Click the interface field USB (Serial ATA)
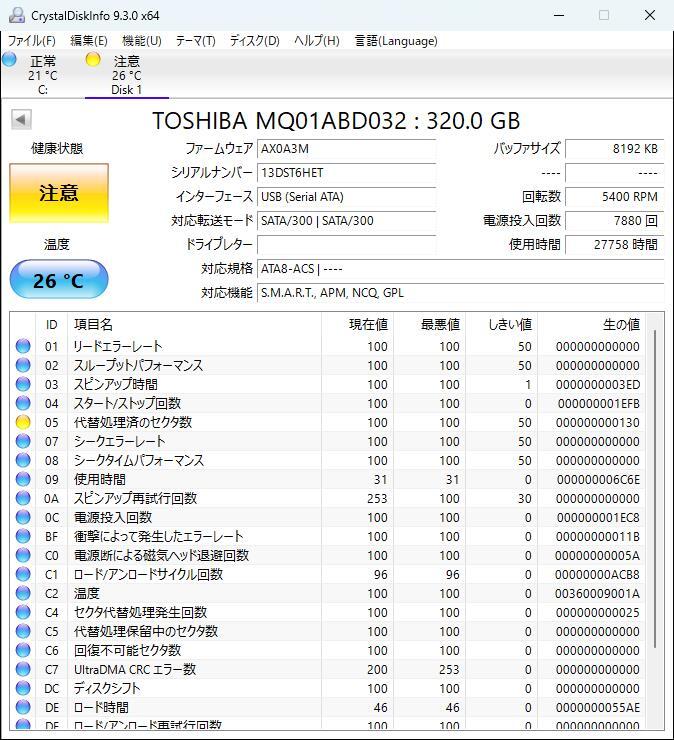Viewport: 674px width, 740px height. [x=346, y=197]
